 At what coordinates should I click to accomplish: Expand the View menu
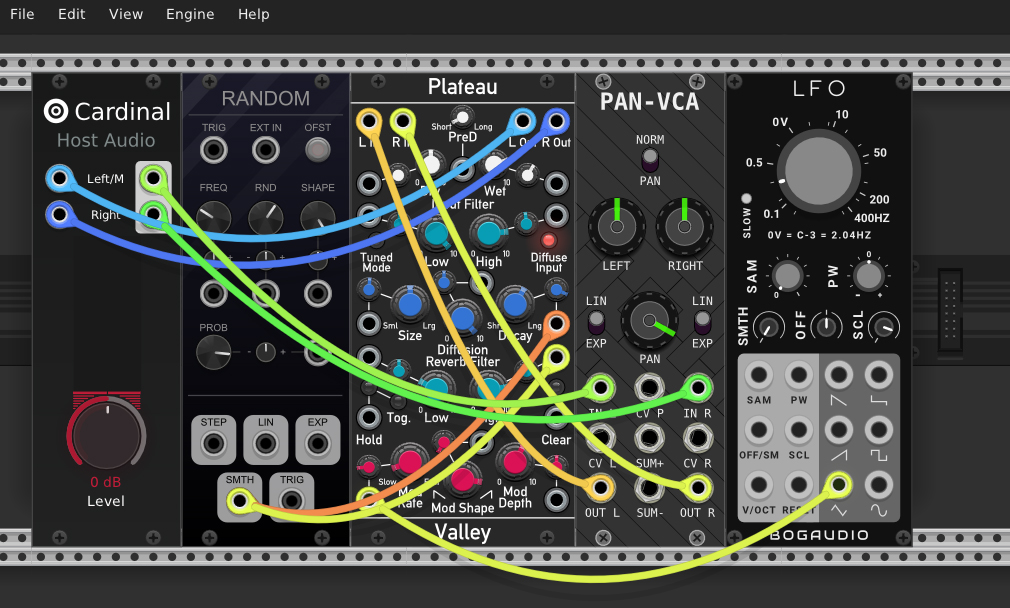[126, 14]
